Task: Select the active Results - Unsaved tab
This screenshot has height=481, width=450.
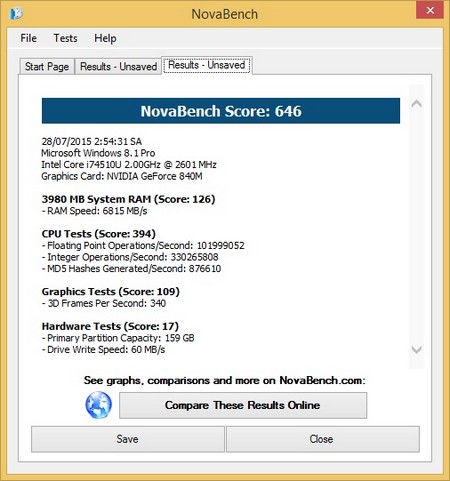Action: click(207, 65)
